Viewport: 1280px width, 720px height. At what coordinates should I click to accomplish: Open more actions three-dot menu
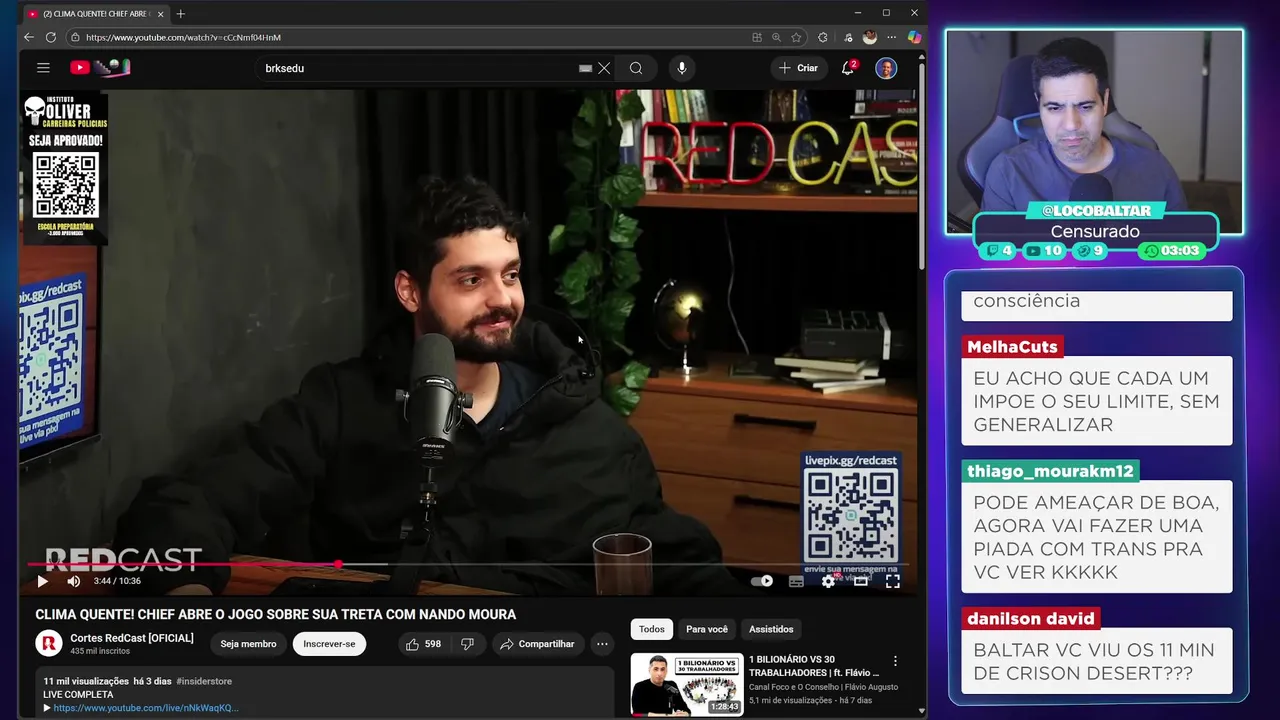click(x=602, y=644)
